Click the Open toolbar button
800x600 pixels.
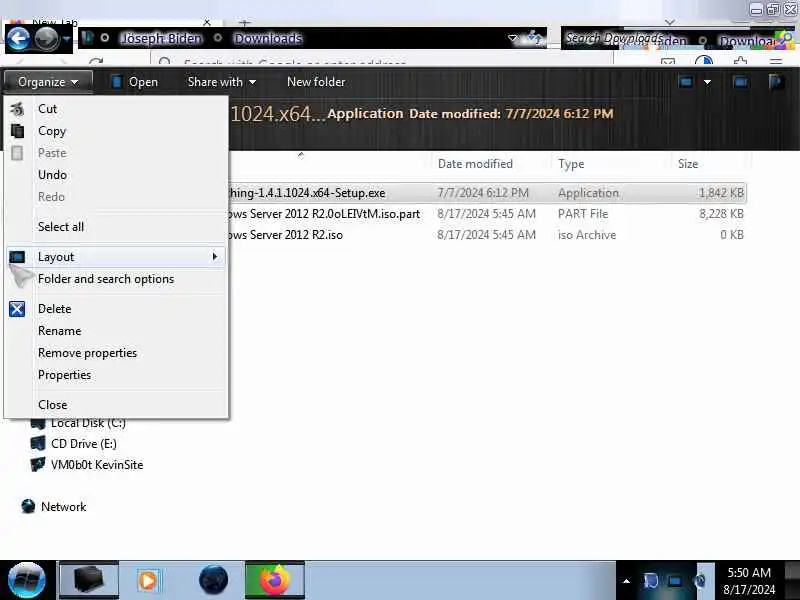(135, 82)
